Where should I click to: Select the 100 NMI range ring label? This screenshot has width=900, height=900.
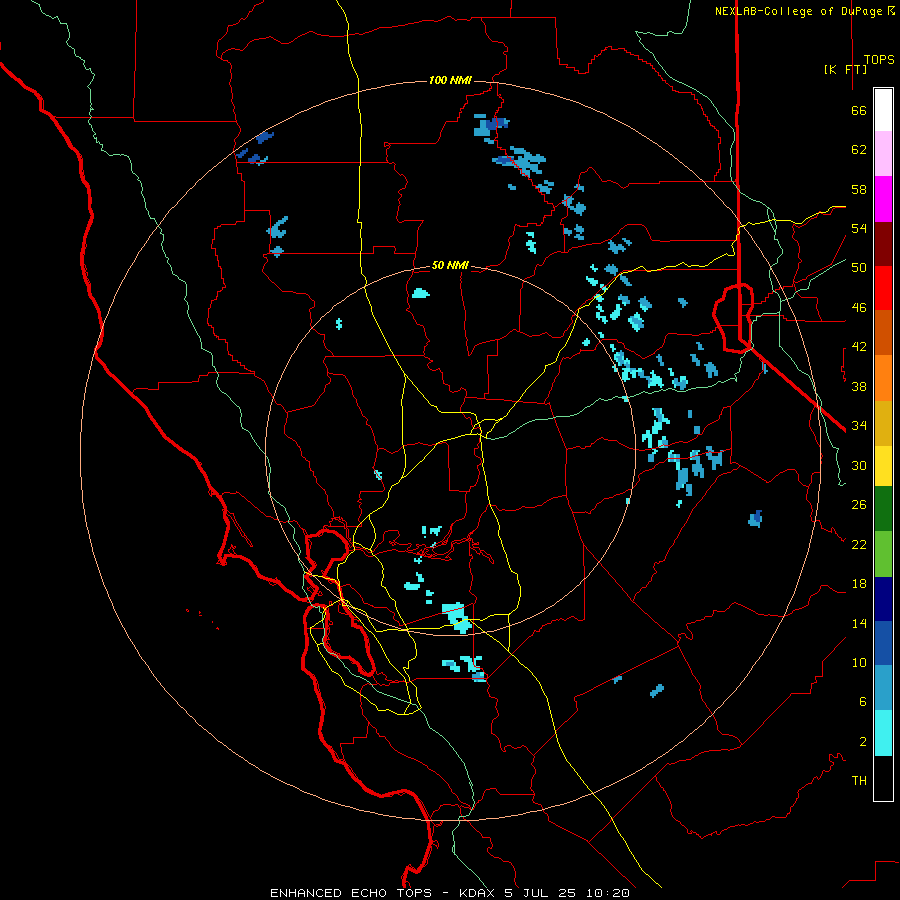pos(450,80)
